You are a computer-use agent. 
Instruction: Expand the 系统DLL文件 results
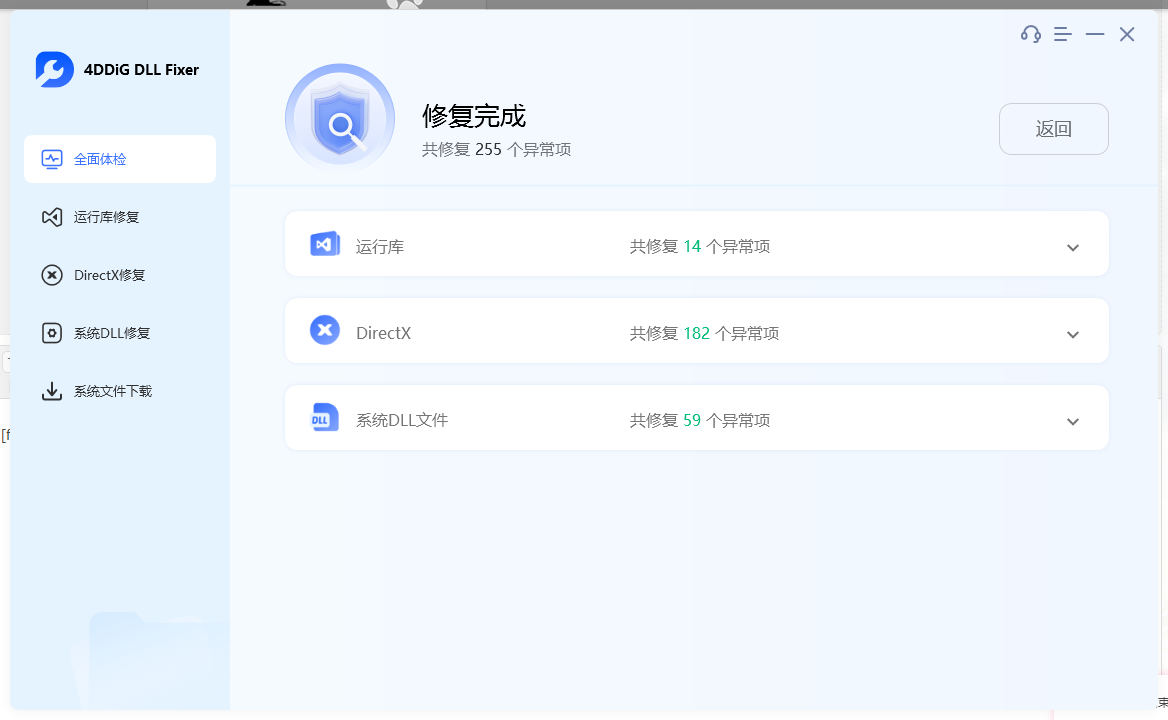(1072, 421)
